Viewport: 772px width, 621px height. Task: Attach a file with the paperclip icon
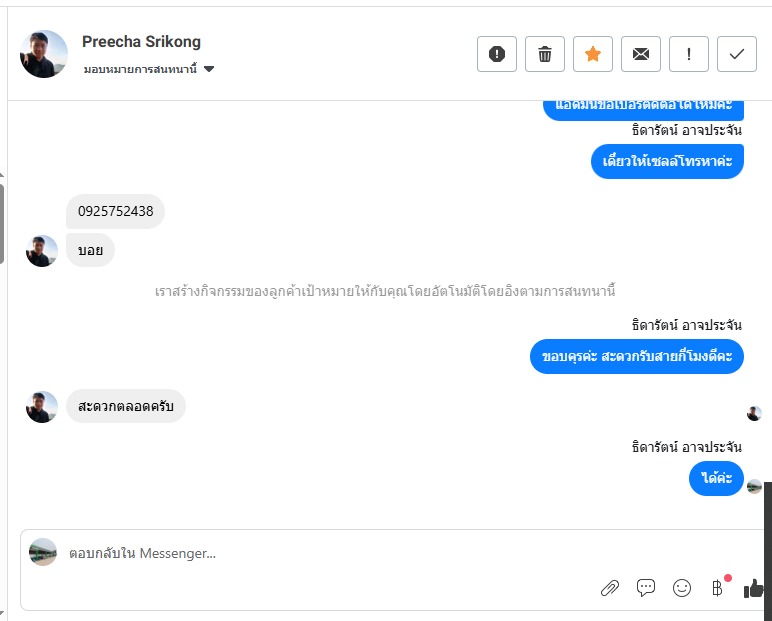610,588
